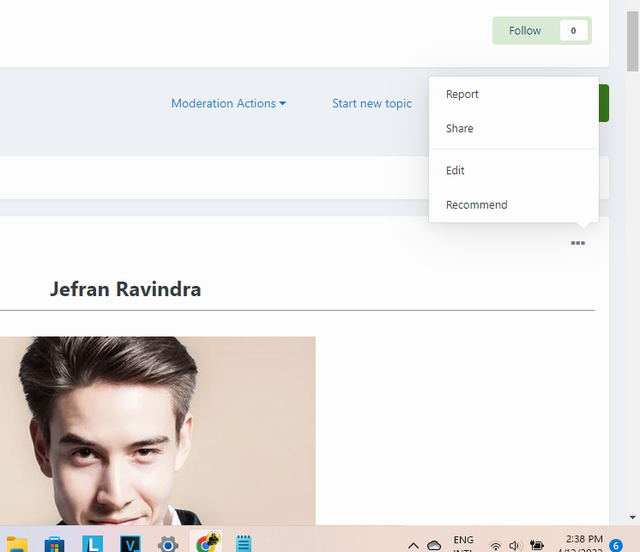Open the portrait photo of the man
This screenshot has height=552, width=640.
click(x=158, y=431)
